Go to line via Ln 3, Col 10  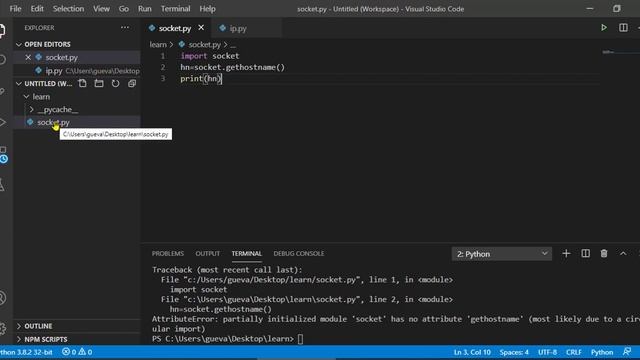click(472, 352)
